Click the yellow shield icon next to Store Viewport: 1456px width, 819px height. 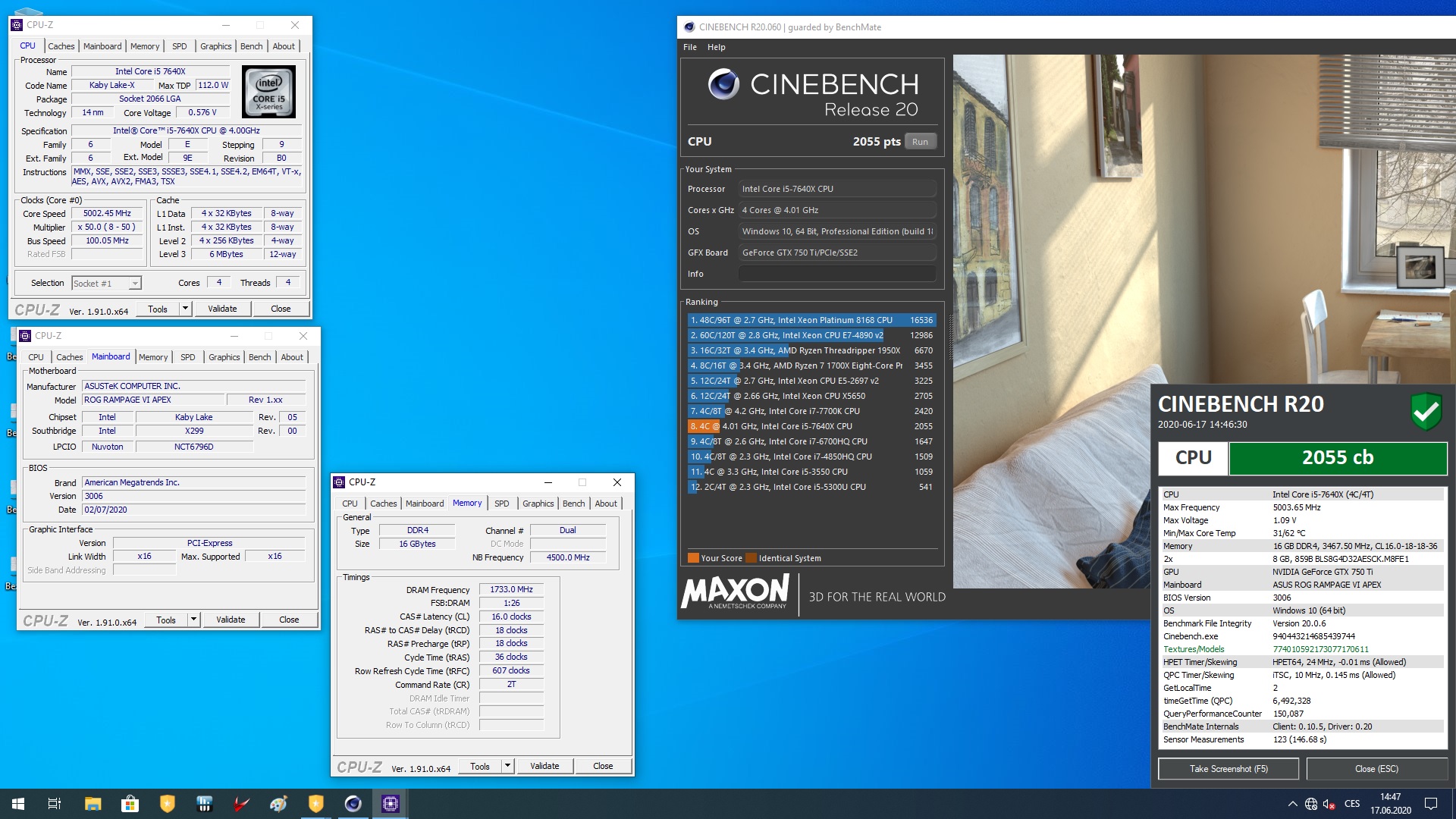tap(167, 804)
